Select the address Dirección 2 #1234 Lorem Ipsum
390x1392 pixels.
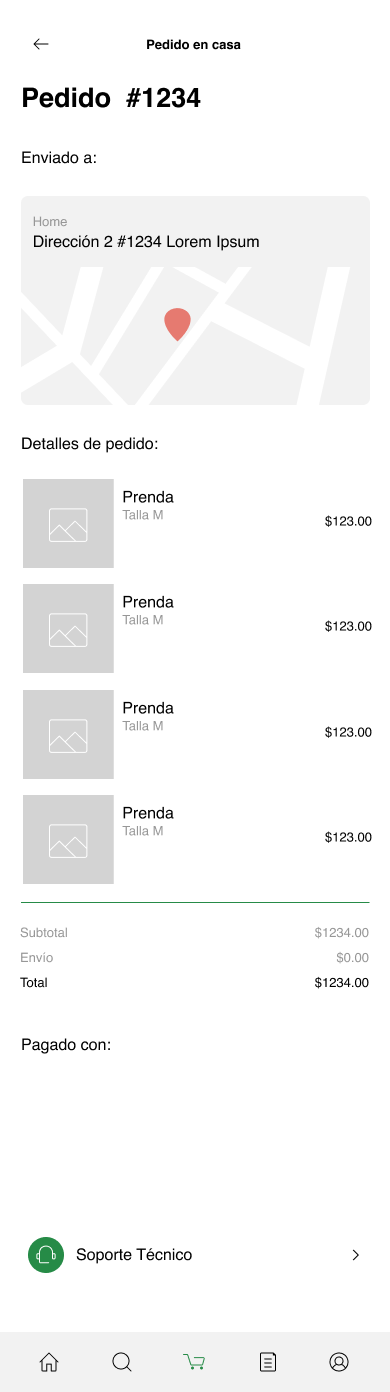pos(146,241)
